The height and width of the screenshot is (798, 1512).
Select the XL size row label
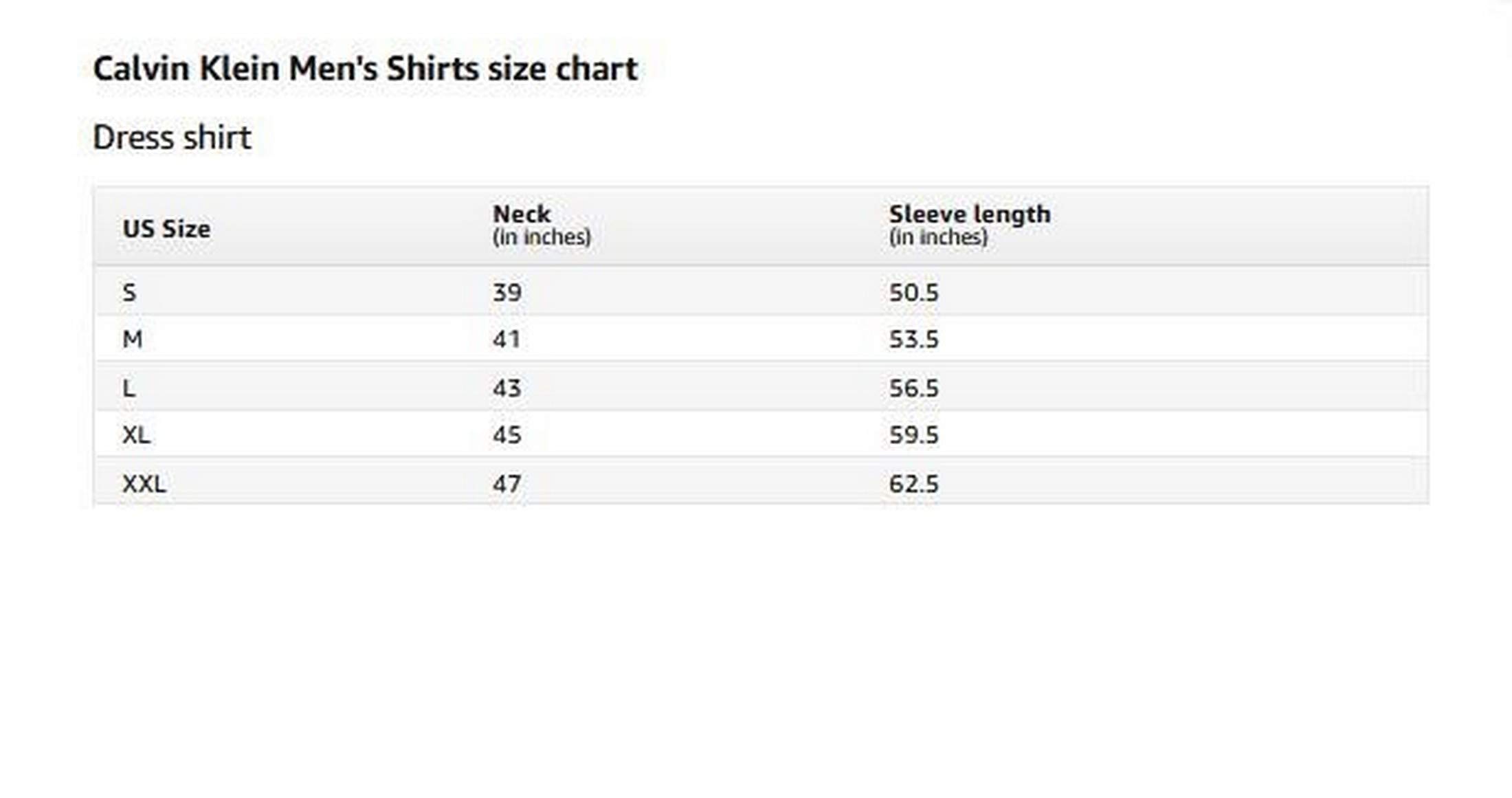tap(136, 435)
